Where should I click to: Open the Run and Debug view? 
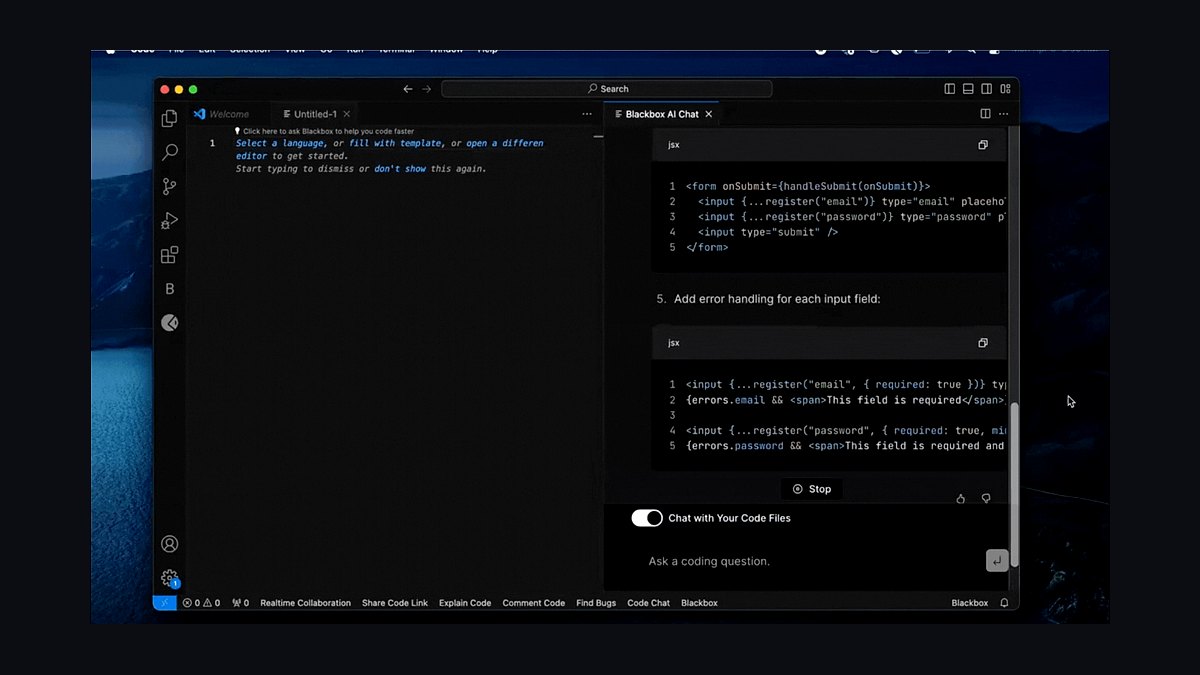[170, 220]
